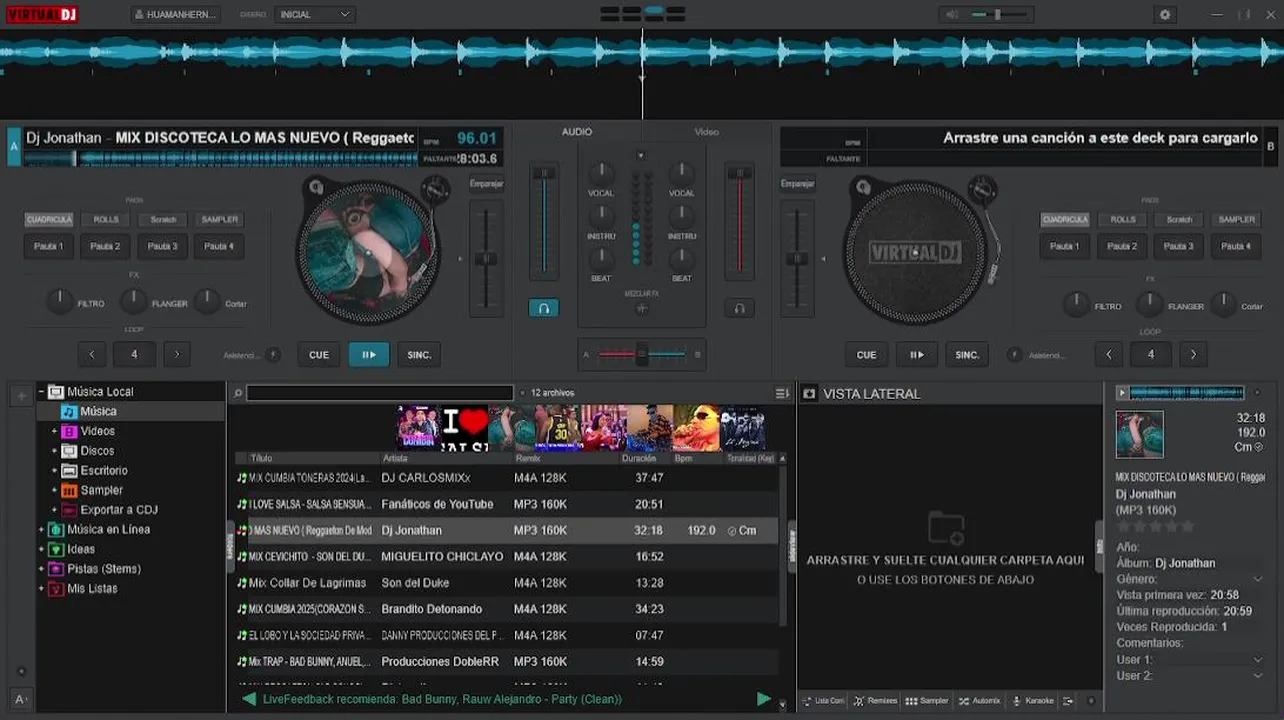Viewport: 1284px width, 720px height.
Task: Toggle headphone cue on deck A
Action: click(544, 308)
